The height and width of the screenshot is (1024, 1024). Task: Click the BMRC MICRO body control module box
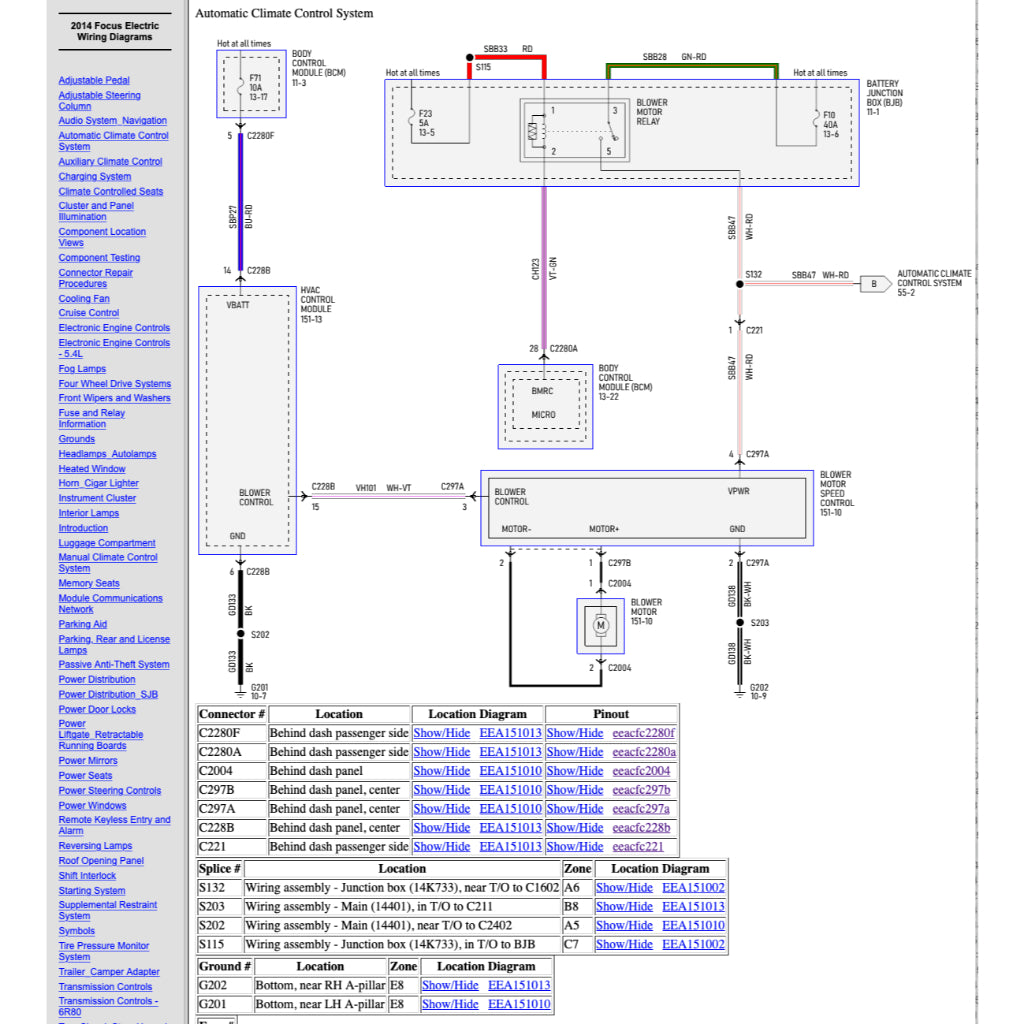(x=544, y=404)
